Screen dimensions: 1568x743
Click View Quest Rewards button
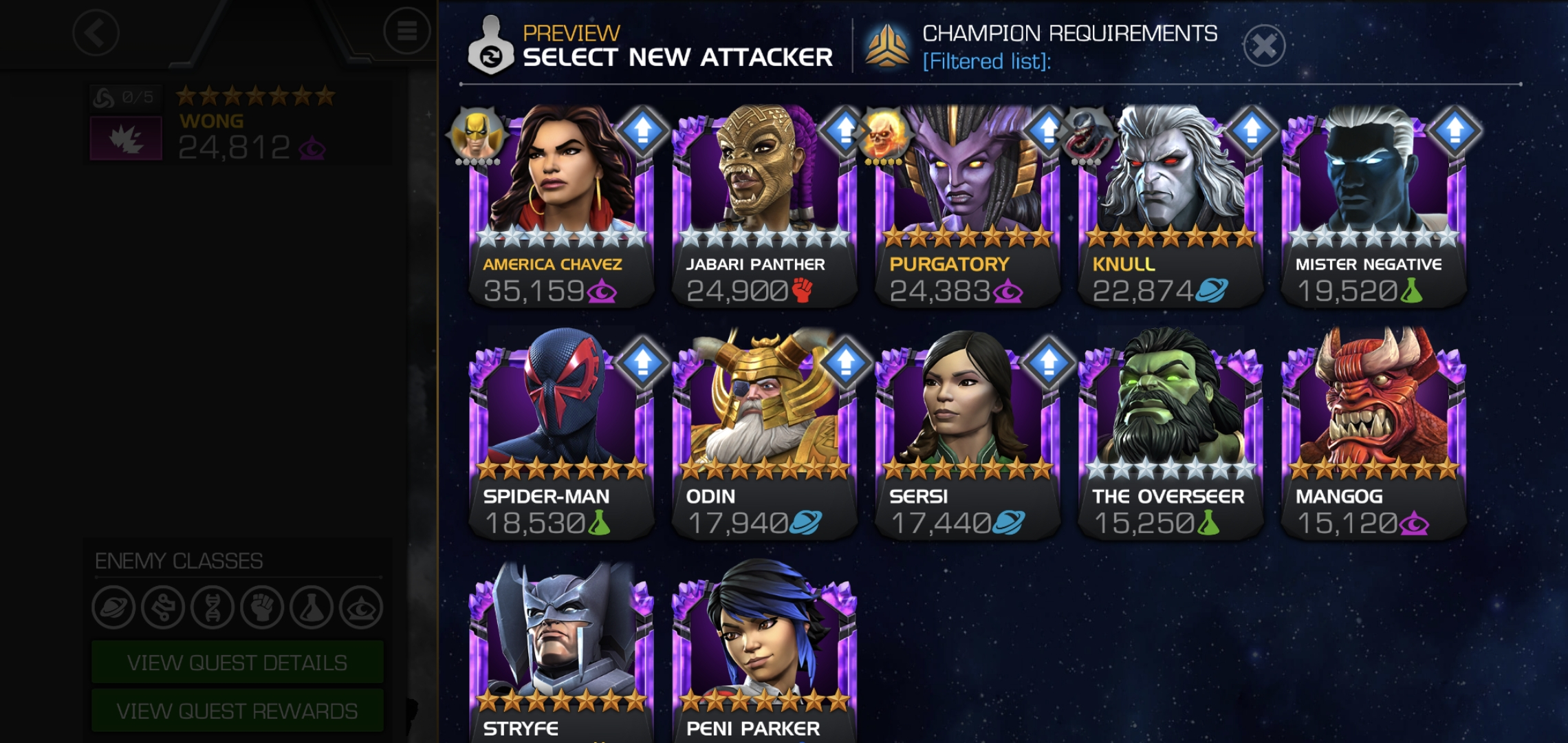237,710
